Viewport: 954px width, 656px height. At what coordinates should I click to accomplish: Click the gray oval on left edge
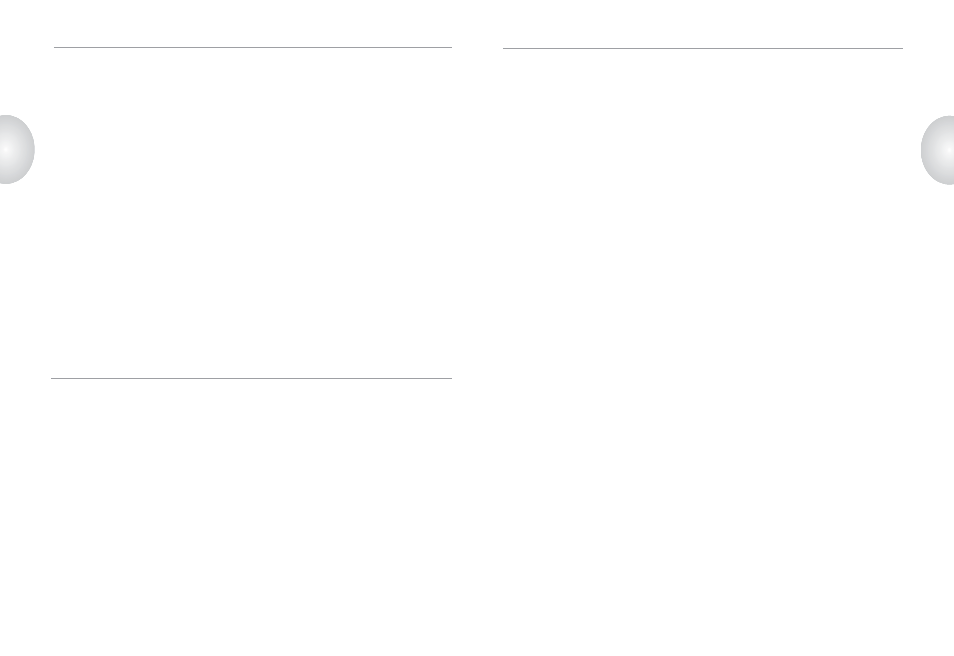(x=17, y=149)
